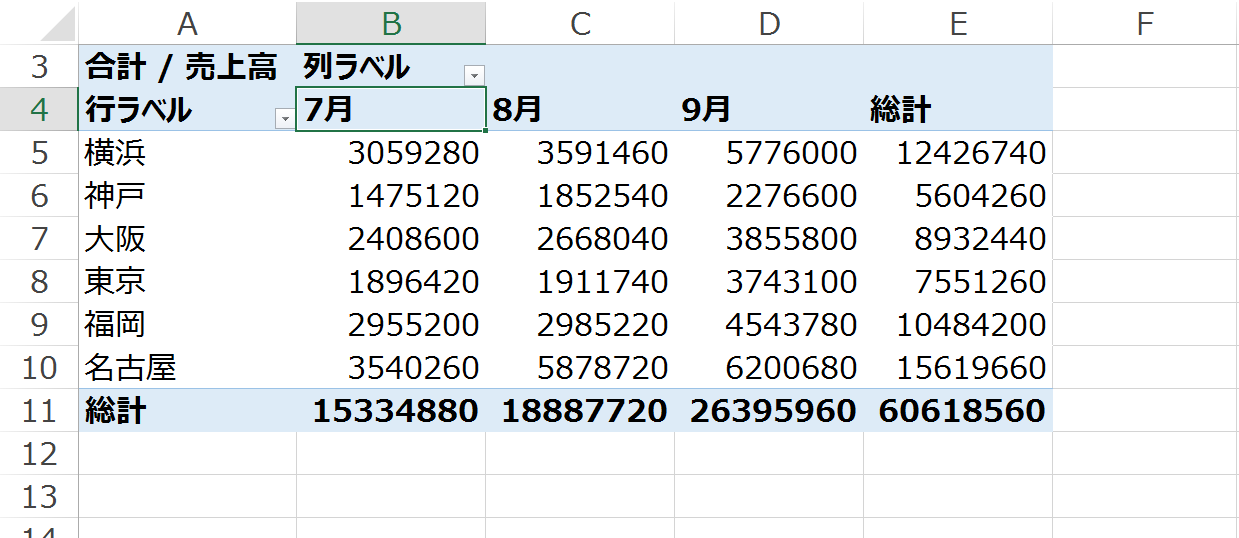Select the 大阪 row label
The width and height of the screenshot is (1239, 538).
(x=187, y=239)
